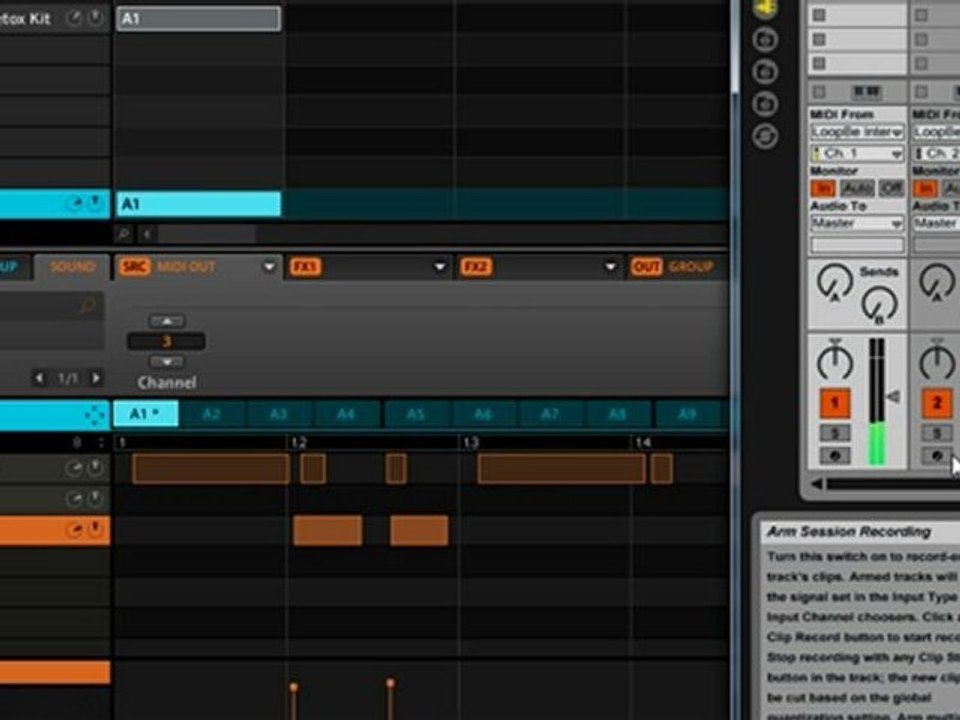
Task: Select pattern slot A1
Action: [146, 414]
